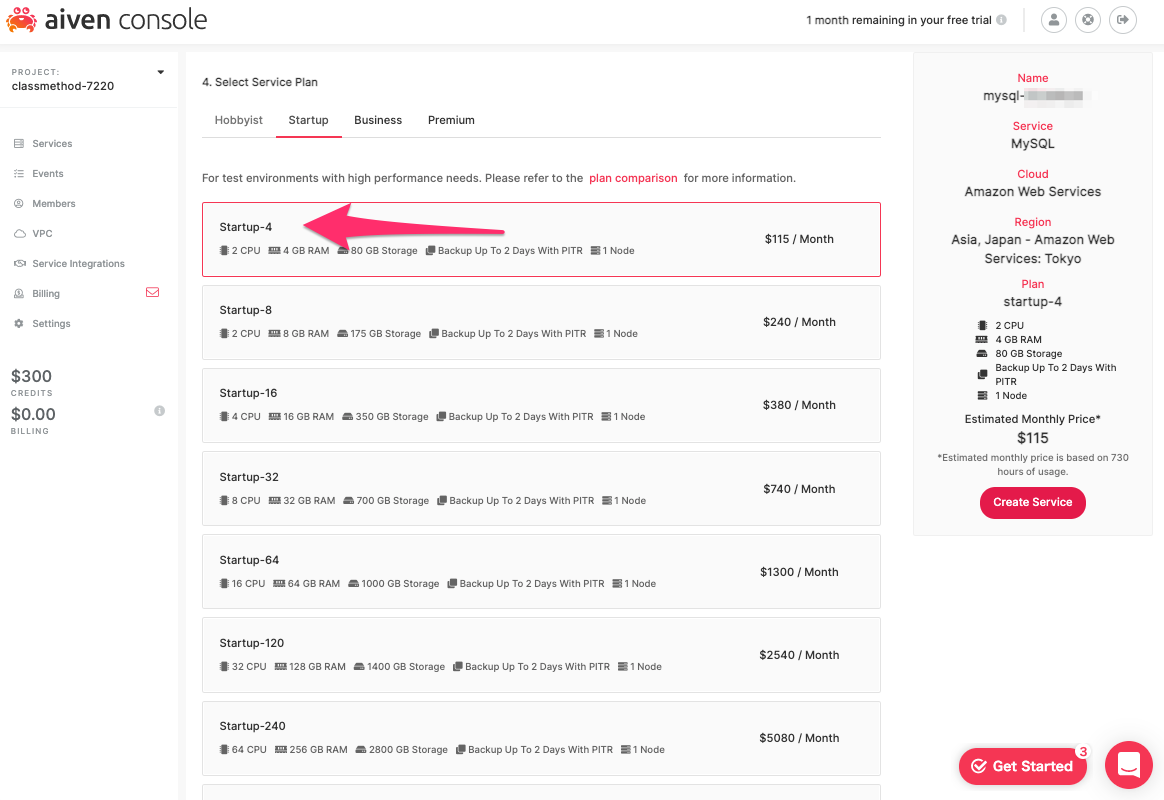
Task: Open the Hobbyist plan tab
Action: click(238, 120)
